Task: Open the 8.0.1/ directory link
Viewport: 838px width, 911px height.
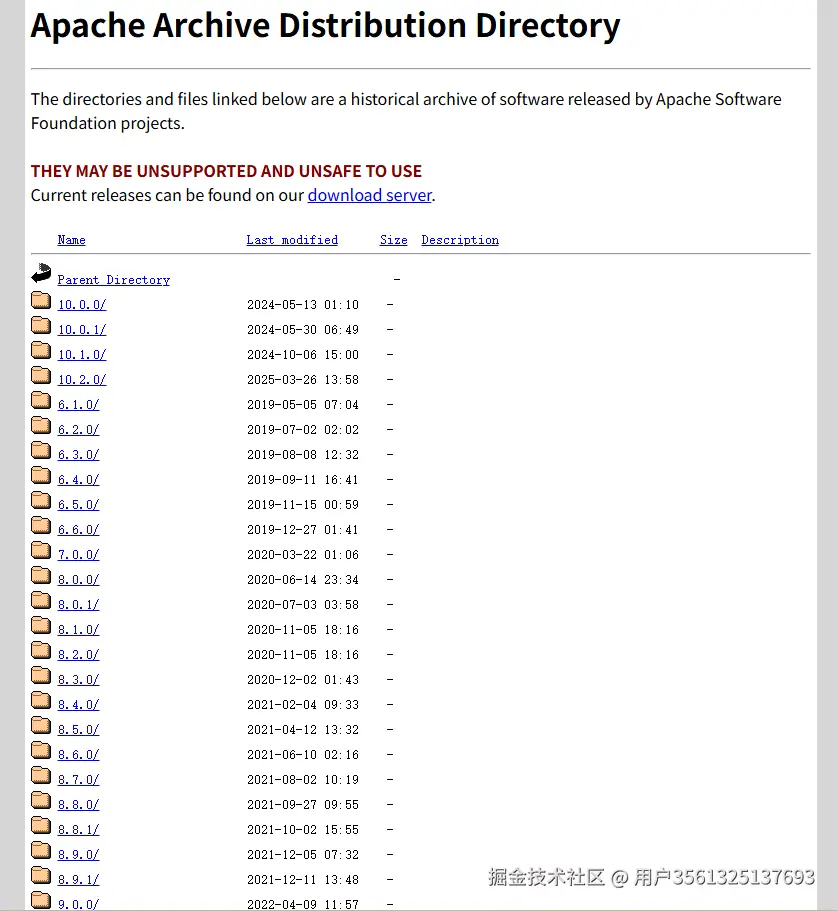Action: pyautogui.click(x=78, y=604)
